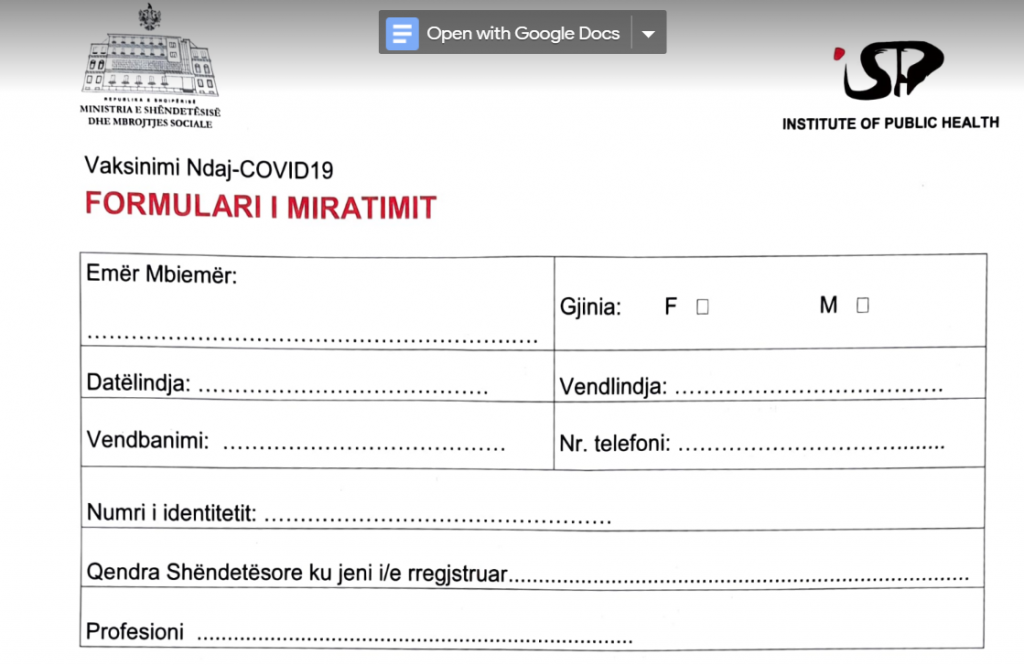
Task: Click the Profesioni dotted line field
Action: tap(414, 635)
